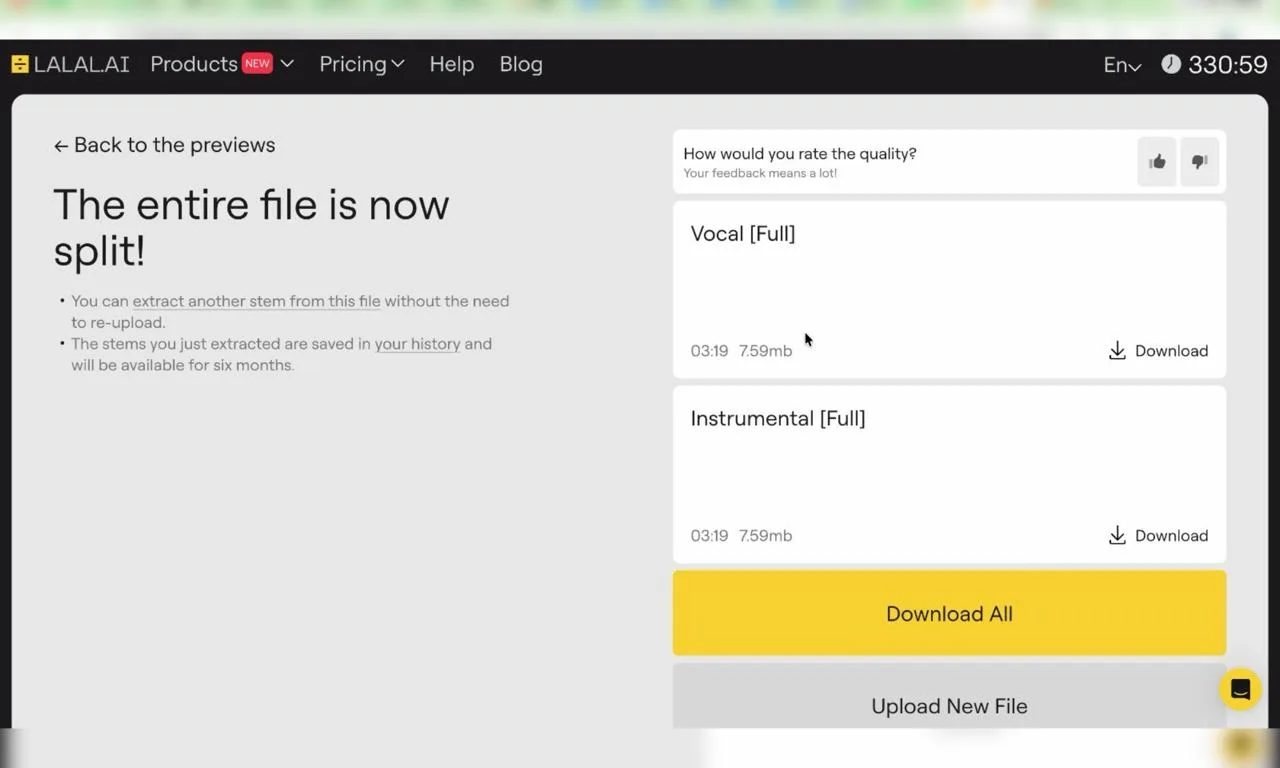Open the Blog page
Screen dimensions: 1280x768
coord(521,64)
